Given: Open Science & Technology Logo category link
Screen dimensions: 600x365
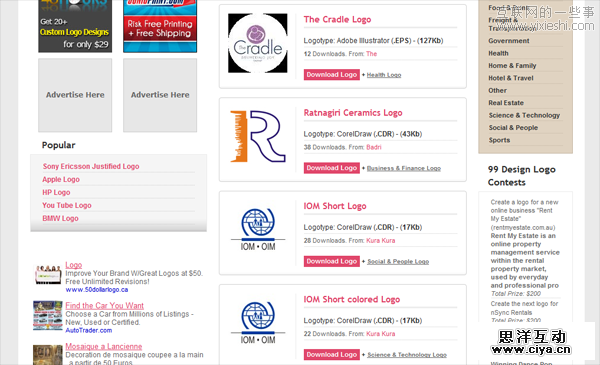Looking at the screenshot, I should [407, 355].
